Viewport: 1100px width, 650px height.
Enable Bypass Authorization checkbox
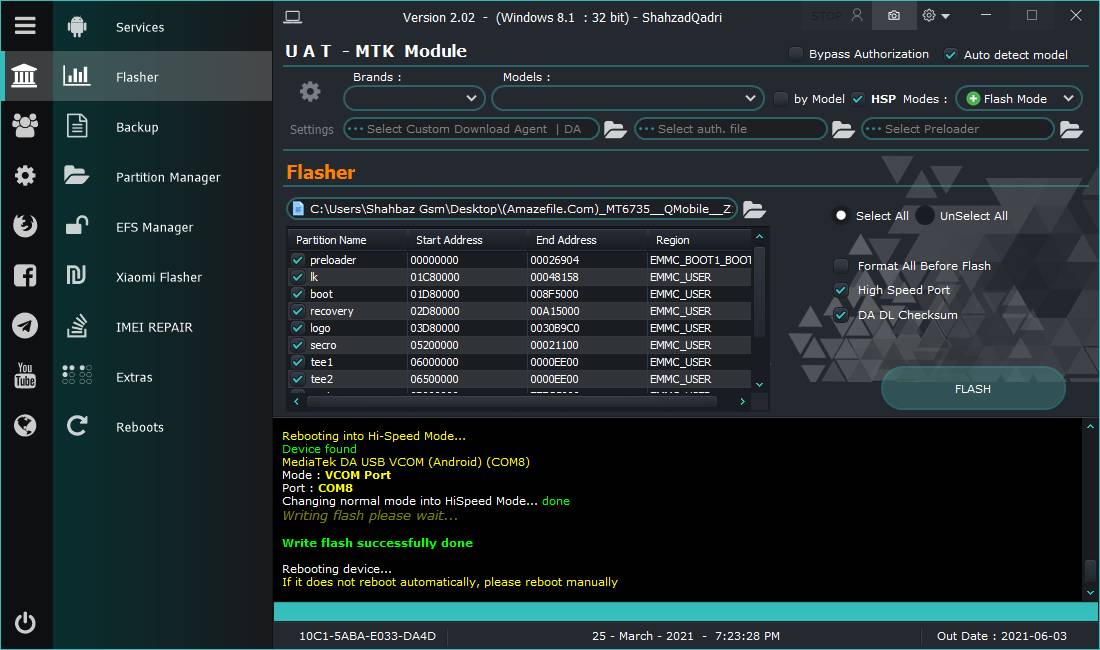pyautogui.click(x=796, y=54)
